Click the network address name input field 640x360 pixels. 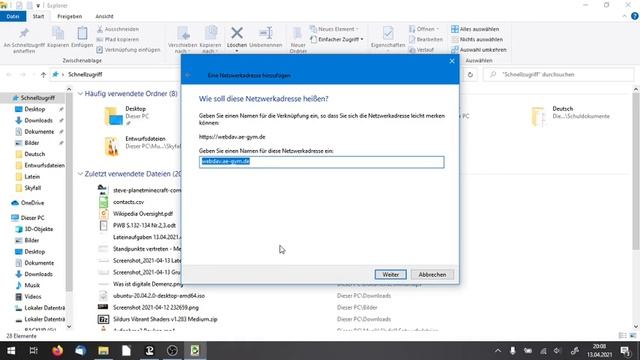tap(322, 162)
